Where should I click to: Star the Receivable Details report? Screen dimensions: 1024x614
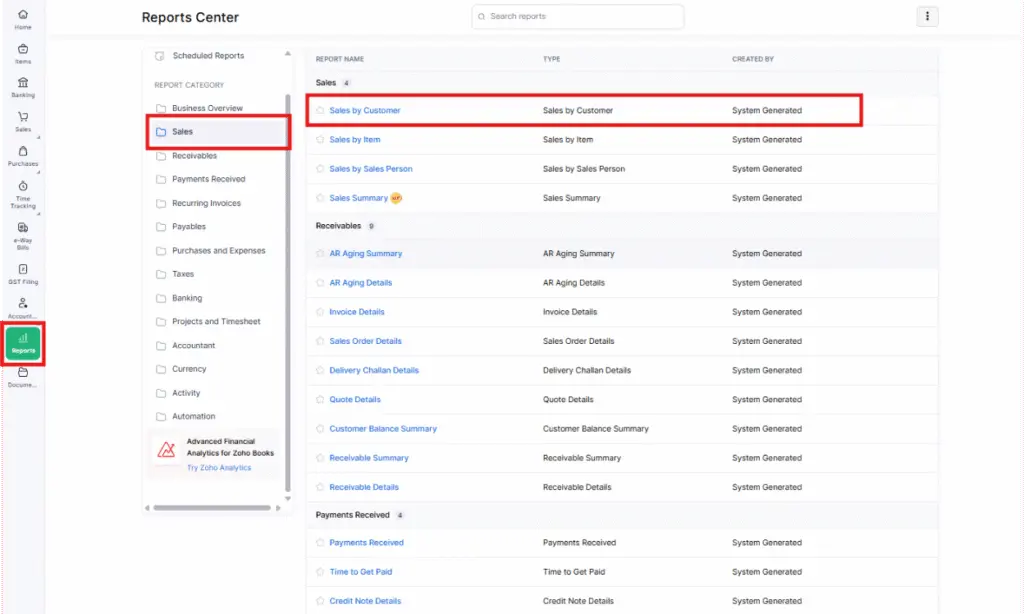[320, 487]
